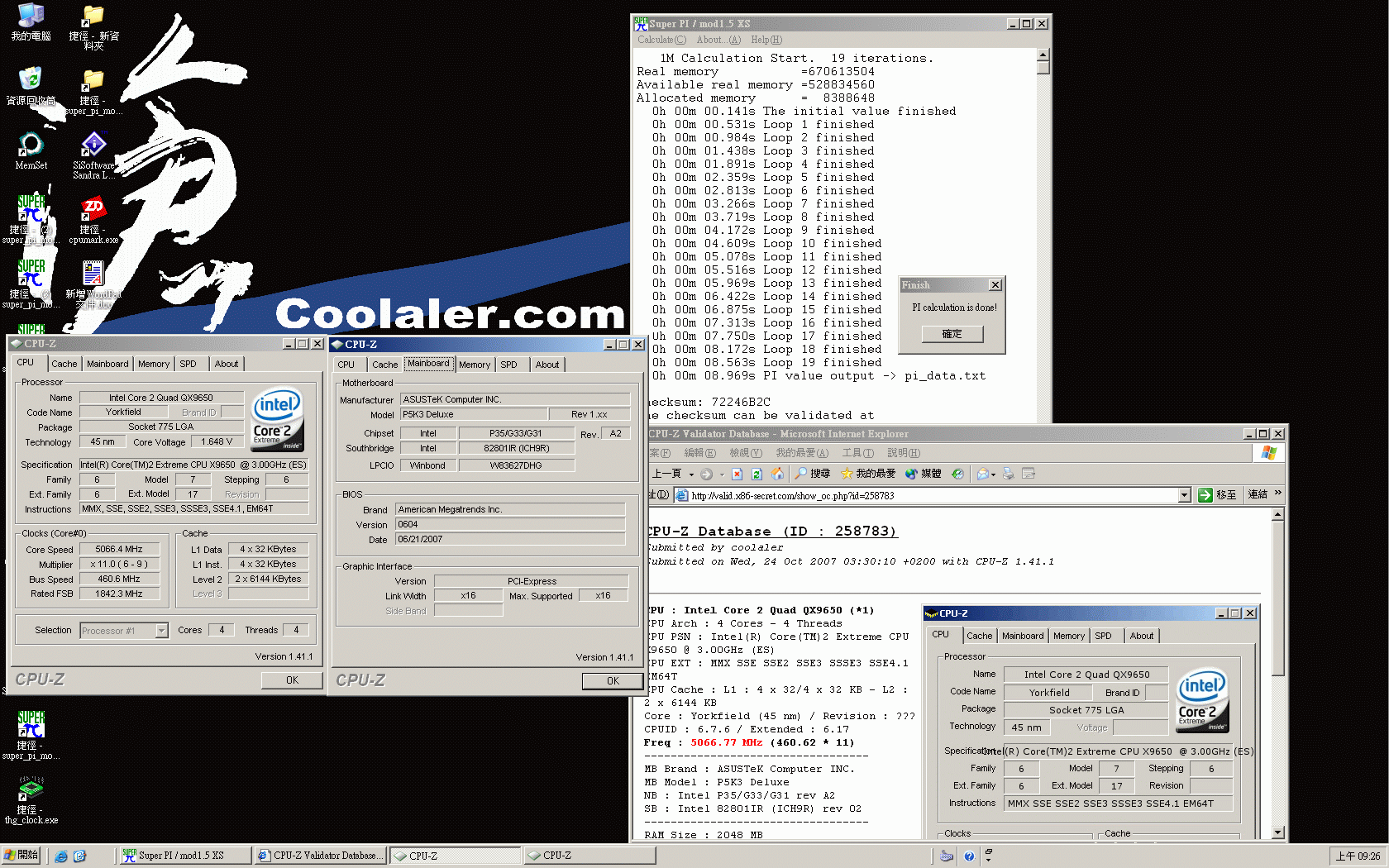Click the BIOS date 06/21/2007 field
1389x868 pixels.
click(510, 539)
